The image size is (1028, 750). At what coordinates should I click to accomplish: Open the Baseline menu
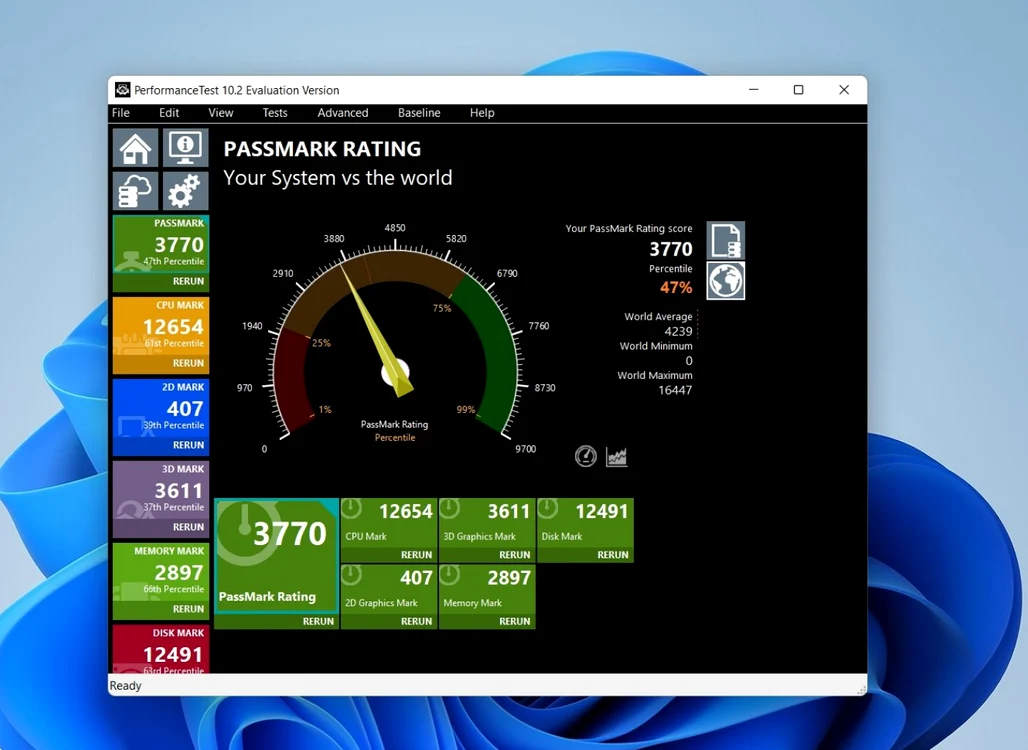pos(419,113)
